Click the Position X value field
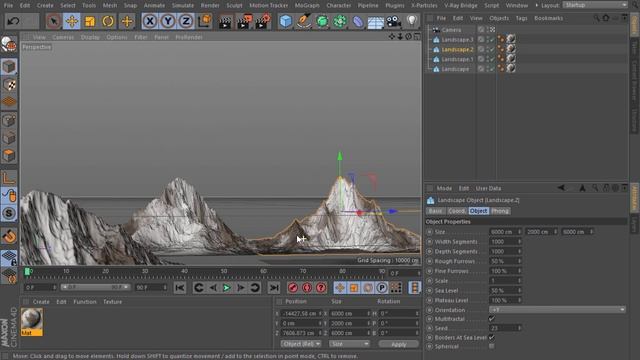This screenshot has width=640, height=360. coord(300,313)
